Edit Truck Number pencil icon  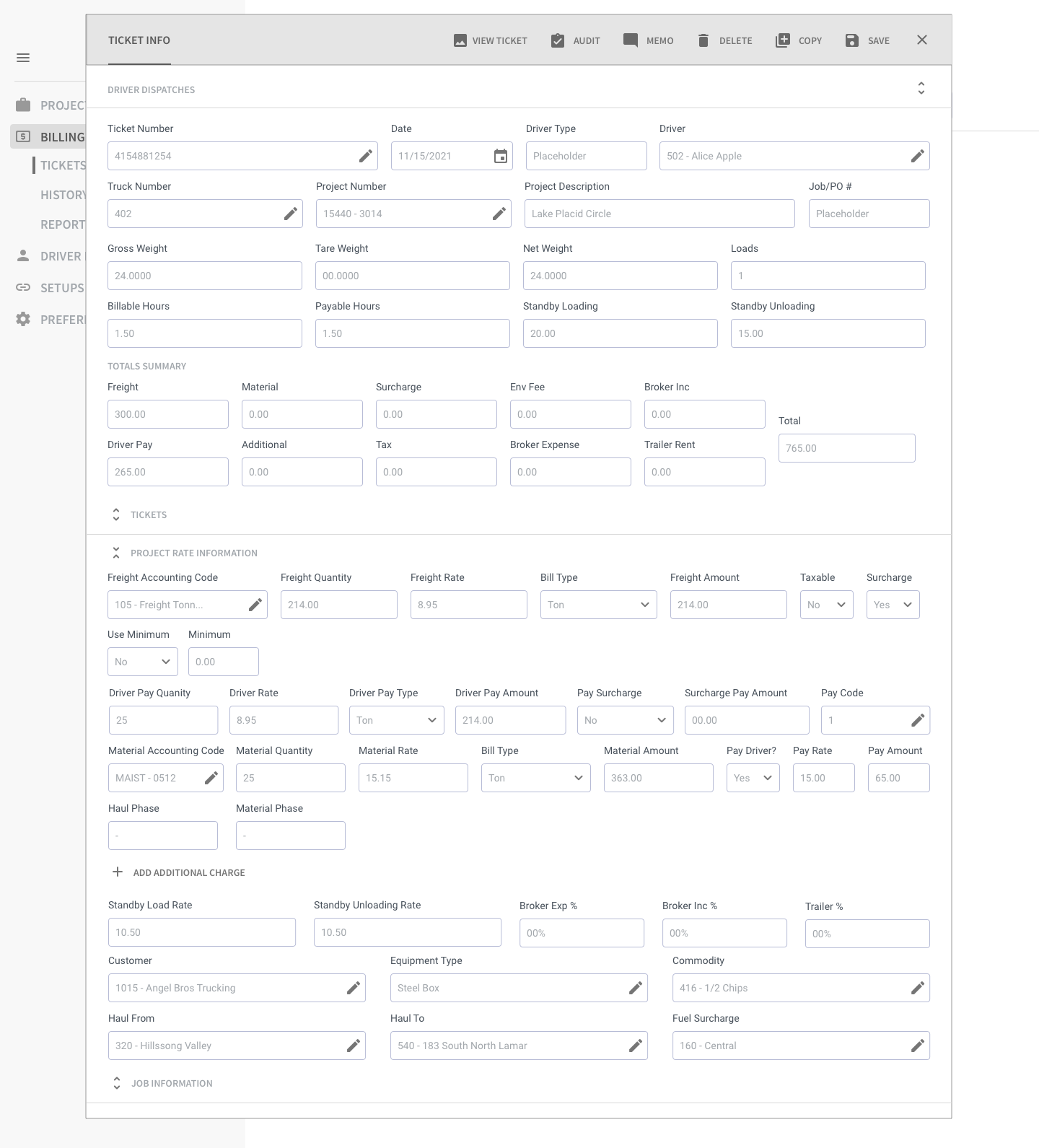pyautogui.click(x=291, y=214)
